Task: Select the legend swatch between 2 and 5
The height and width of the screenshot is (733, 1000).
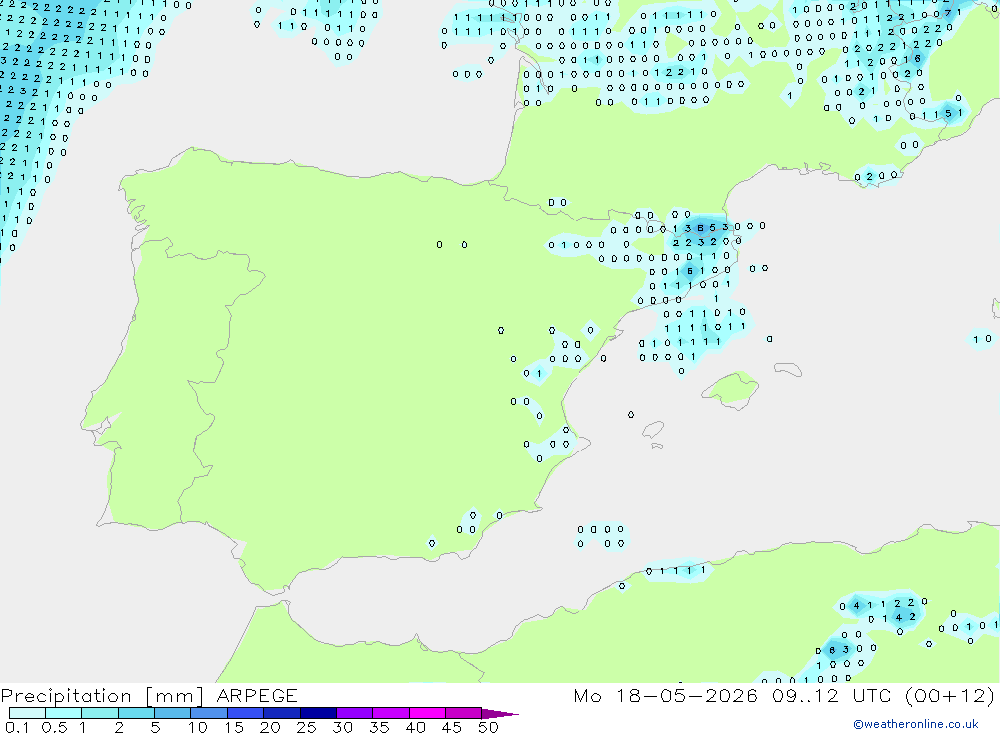Action: click(x=136, y=713)
